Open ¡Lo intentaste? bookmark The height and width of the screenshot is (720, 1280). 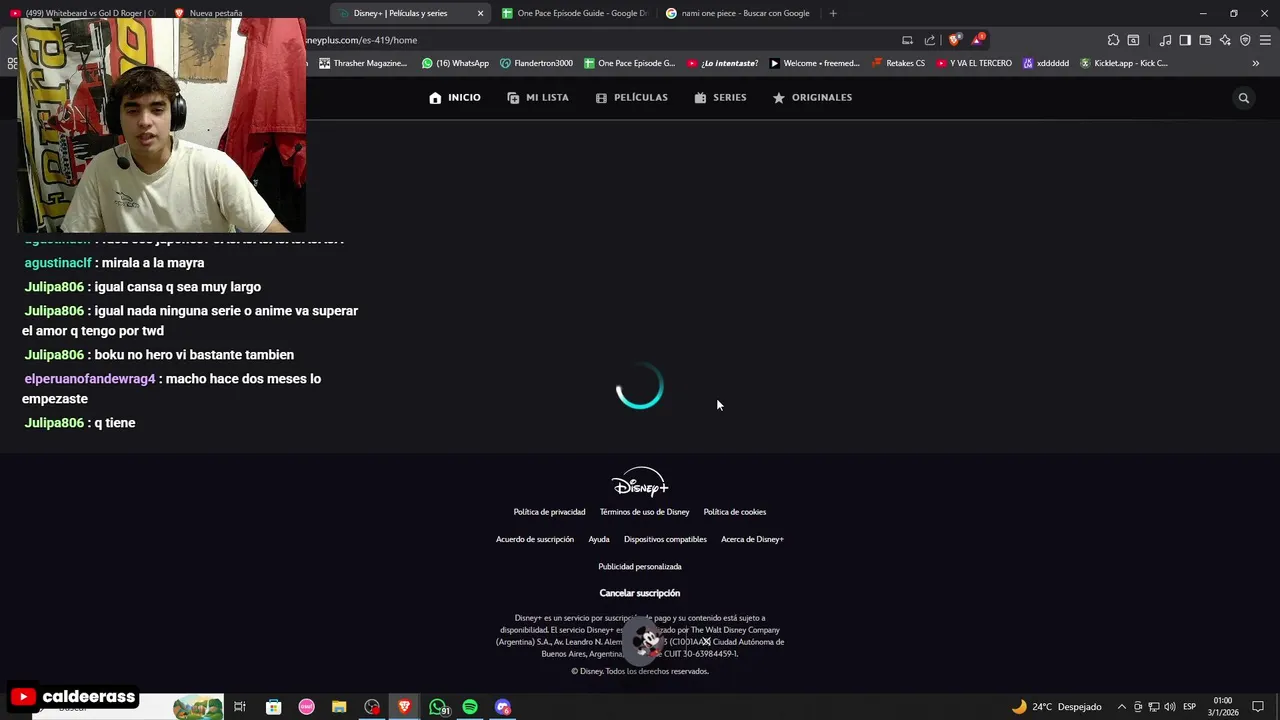(722, 63)
